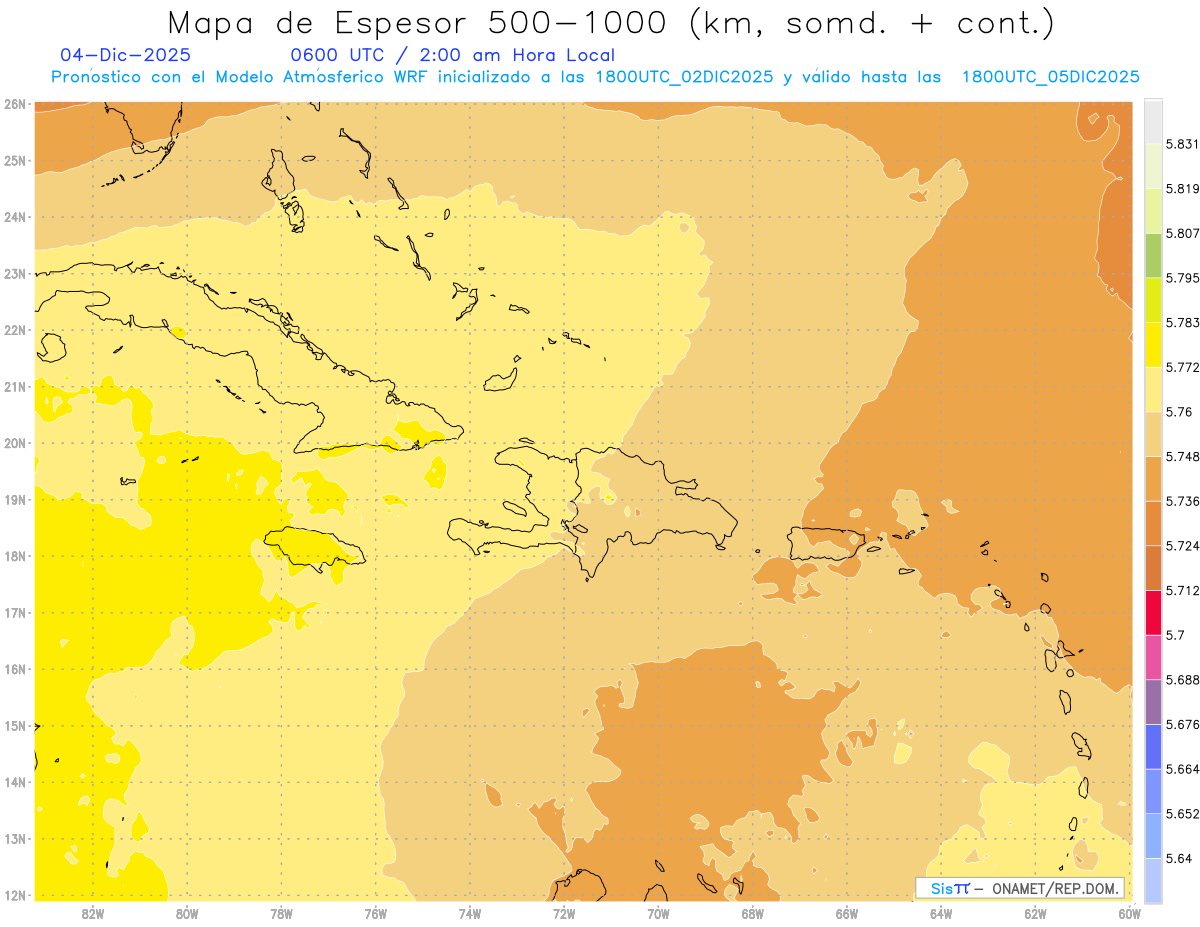Click the time text '0600 UTC / 2:00 am Hora Local'

[x=452, y=55]
